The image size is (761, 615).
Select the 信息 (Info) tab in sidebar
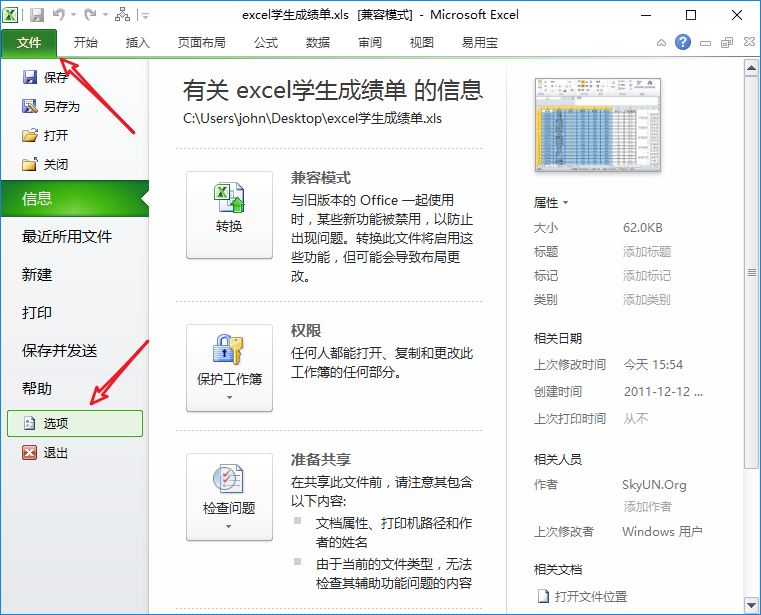click(x=75, y=198)
